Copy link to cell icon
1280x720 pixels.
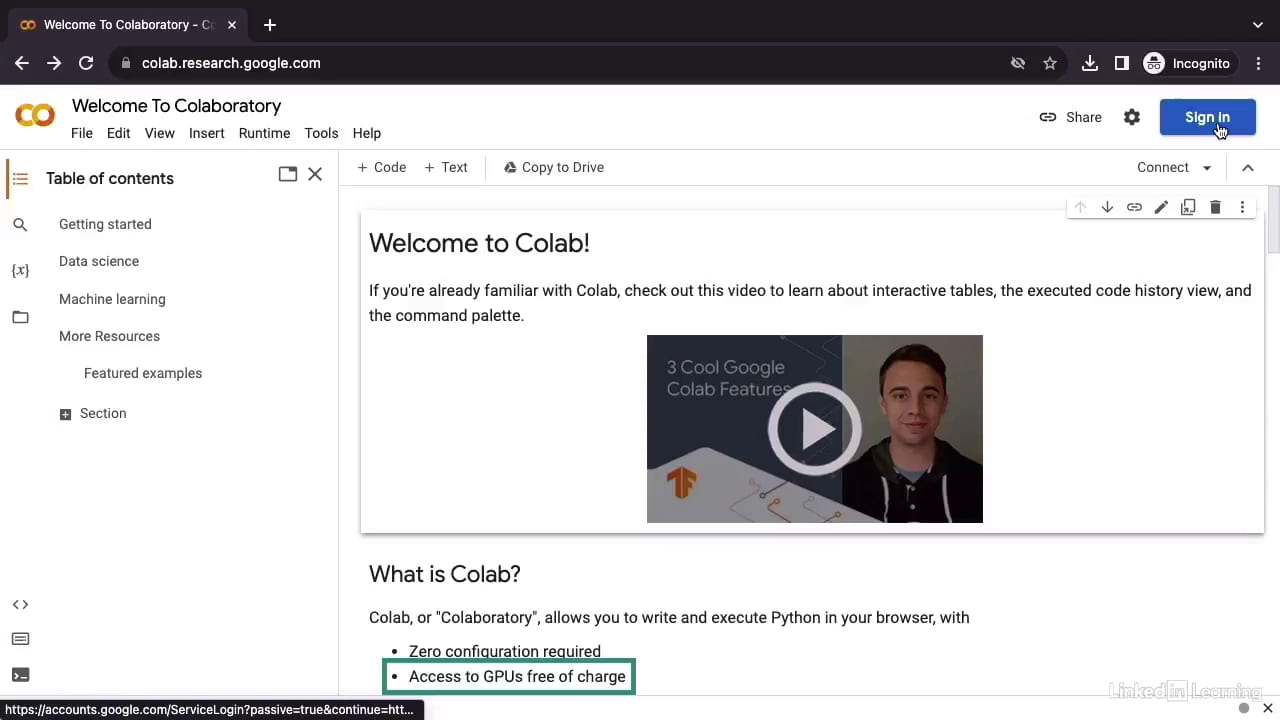pyautogui.click(x=1134, y=207)
